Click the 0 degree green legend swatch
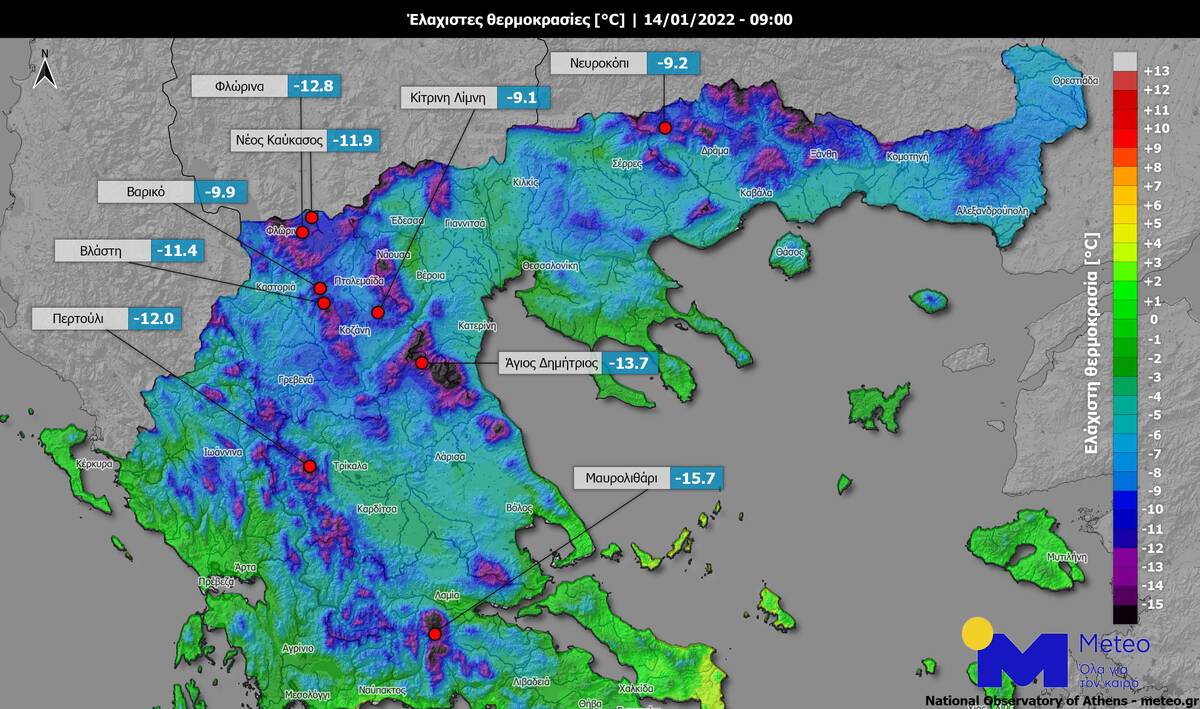The width and height of the screenshot is (1200, 709). (1125, 319)
